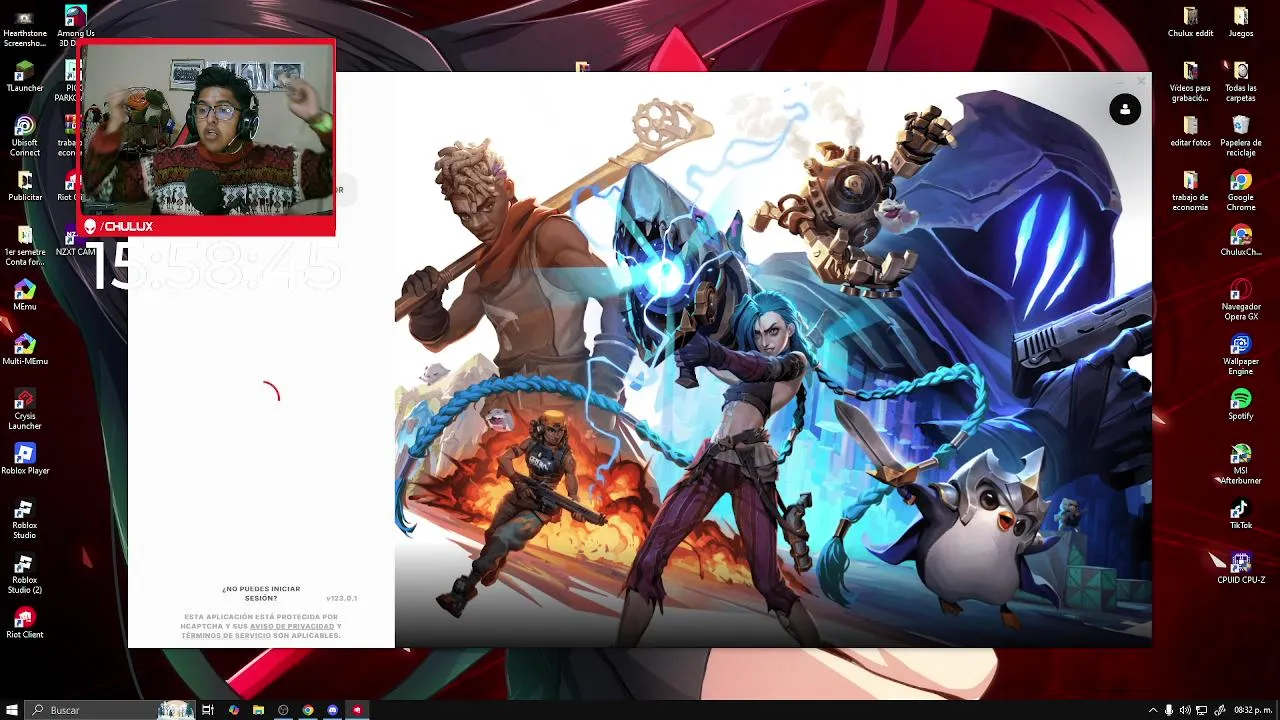Open Discord from the taskbar
This screenshot has width=1280, height=720.
[333, 710]
